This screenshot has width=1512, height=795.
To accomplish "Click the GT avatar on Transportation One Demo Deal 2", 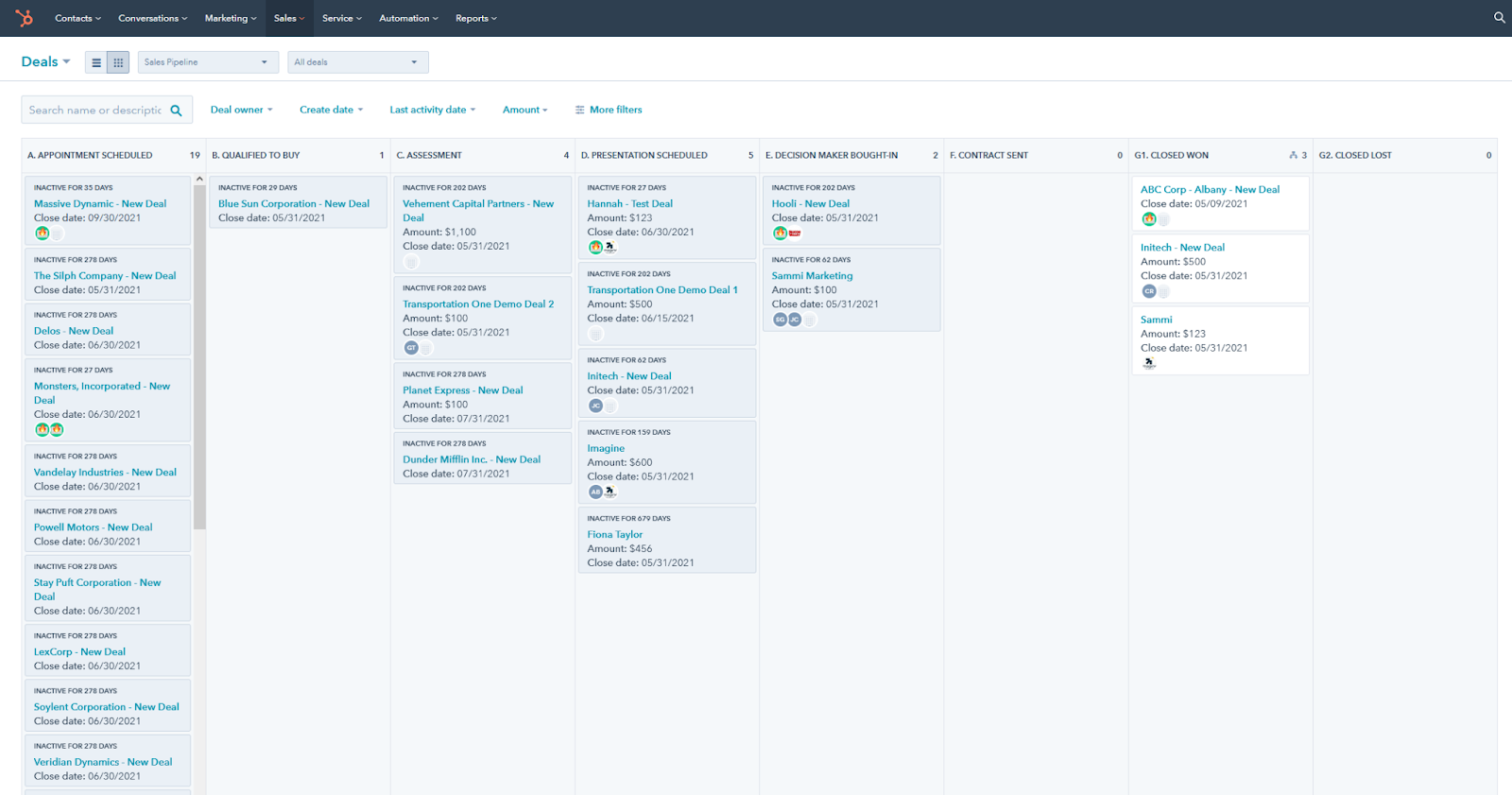I will (x=411, y=348).
